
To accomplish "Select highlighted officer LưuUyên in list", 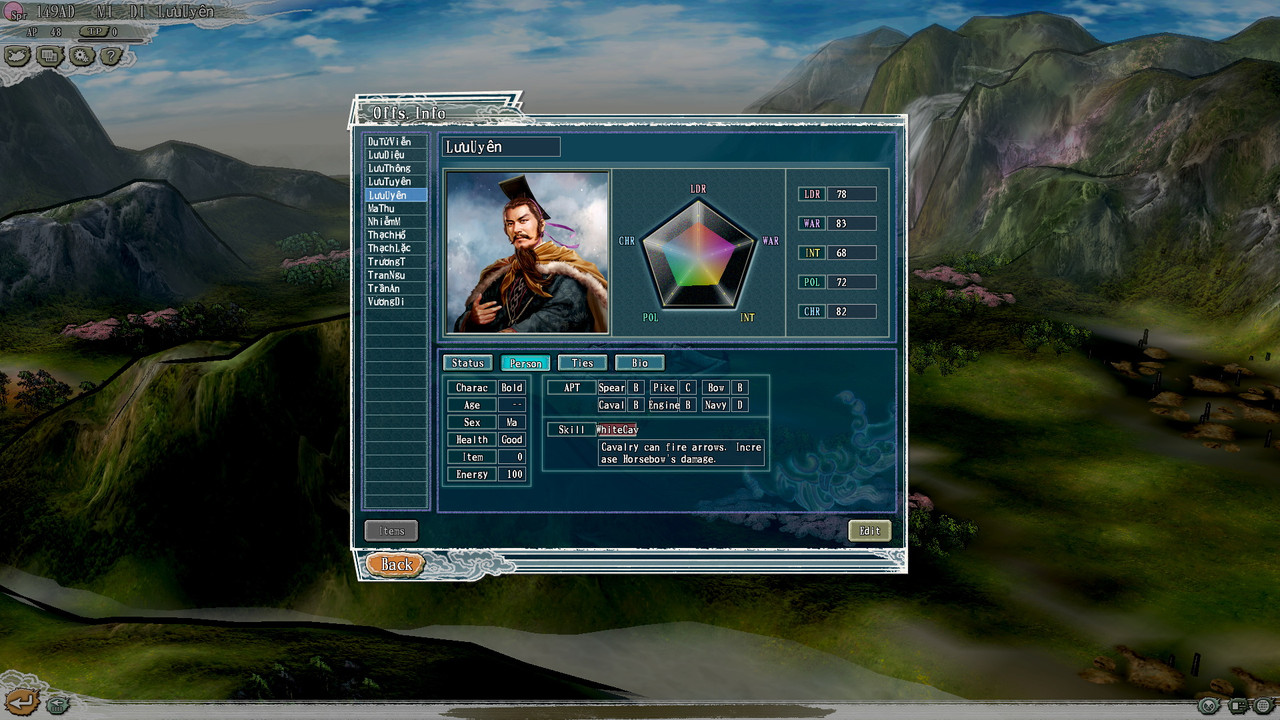I will coord(396,195).
